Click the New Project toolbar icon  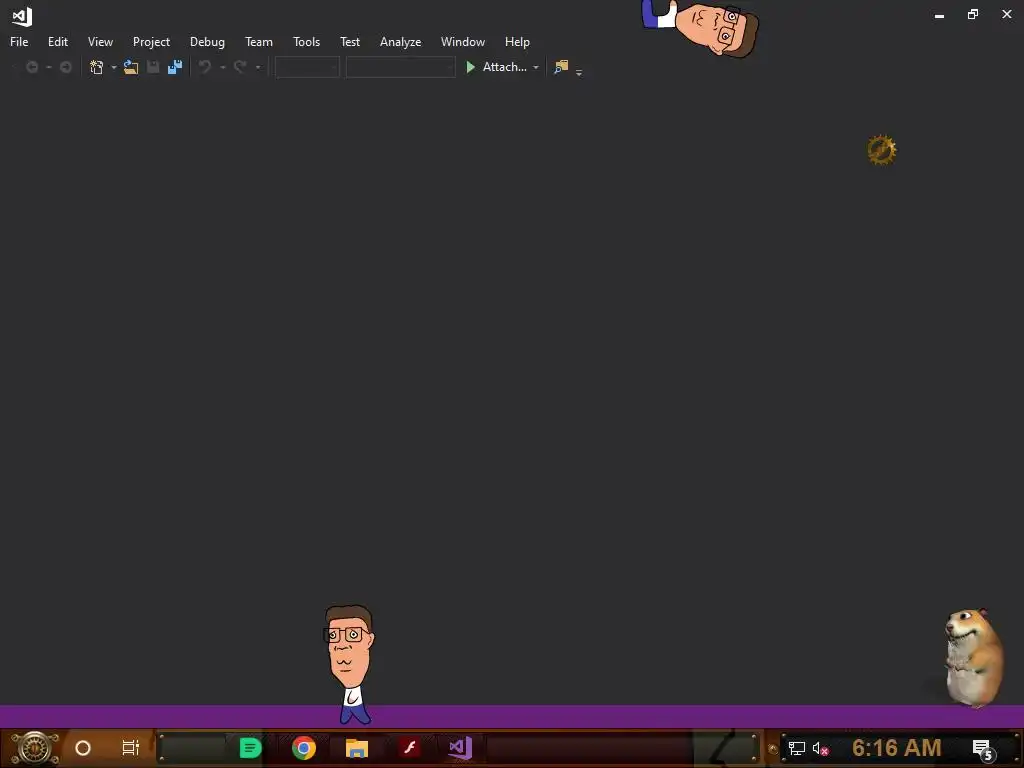pos(97,67)
